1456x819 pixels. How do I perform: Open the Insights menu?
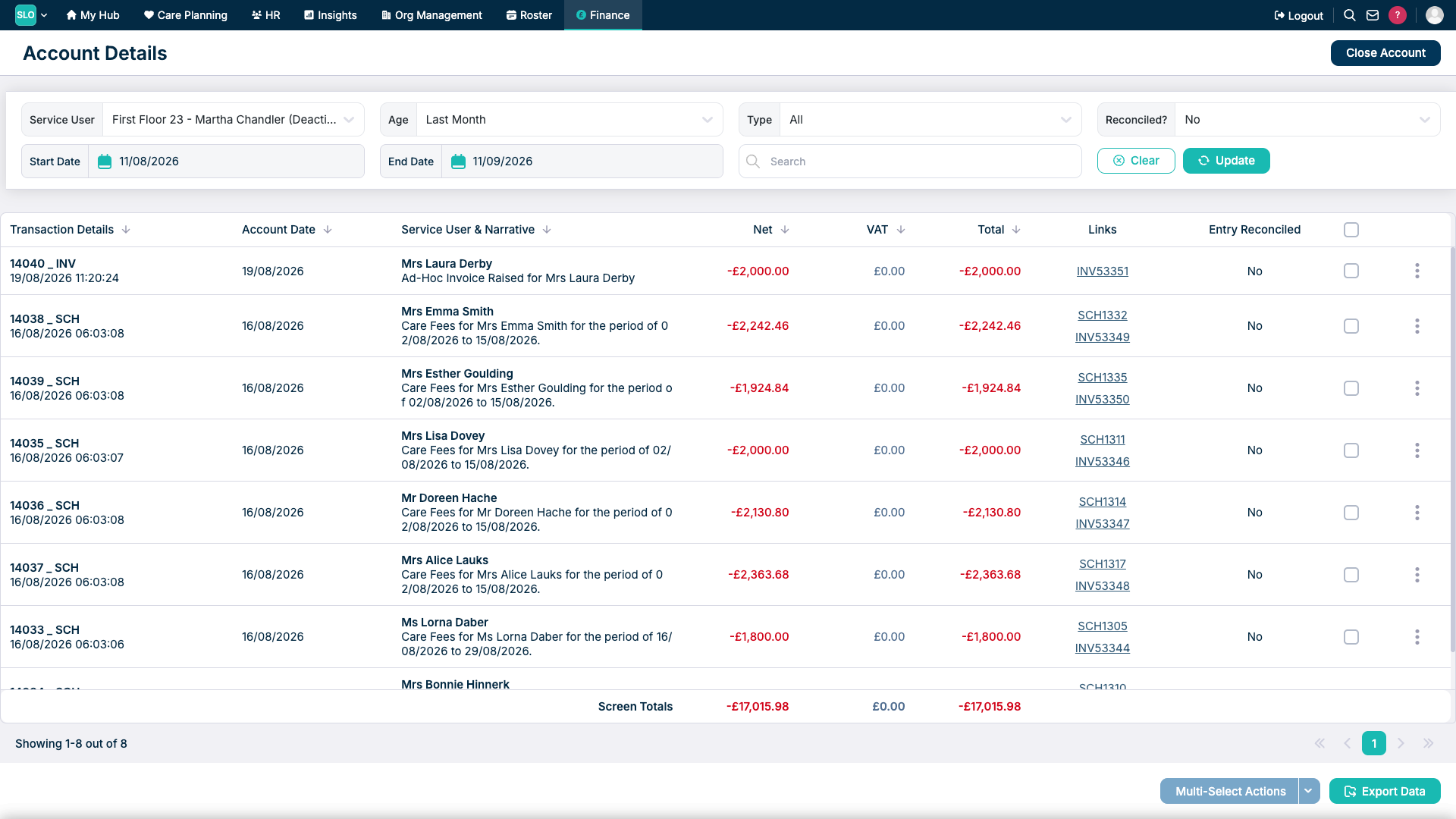(x=331, y=15)
